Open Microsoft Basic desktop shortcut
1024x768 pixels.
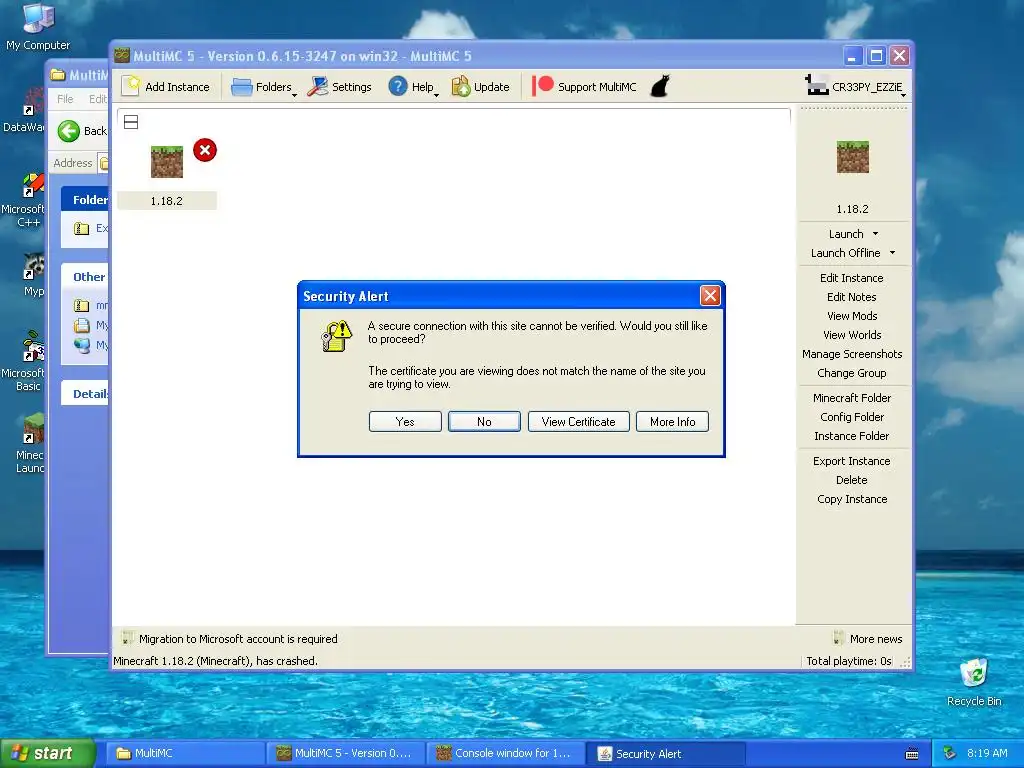pos(25,361)
